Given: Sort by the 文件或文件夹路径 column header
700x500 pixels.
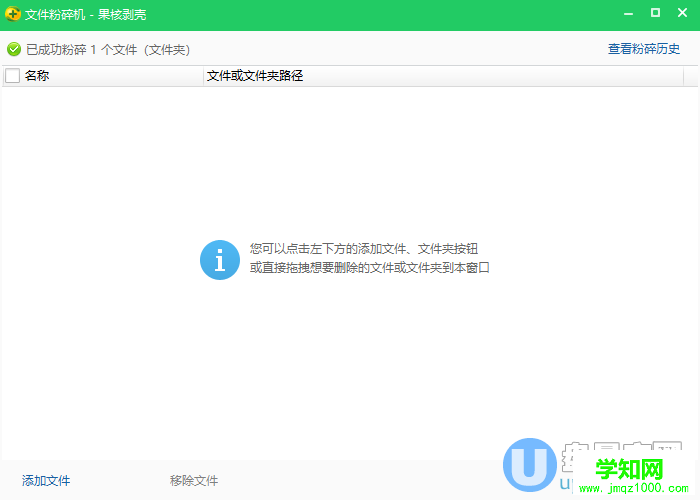Looking at the screenshot, I should (x=254, y=76).
